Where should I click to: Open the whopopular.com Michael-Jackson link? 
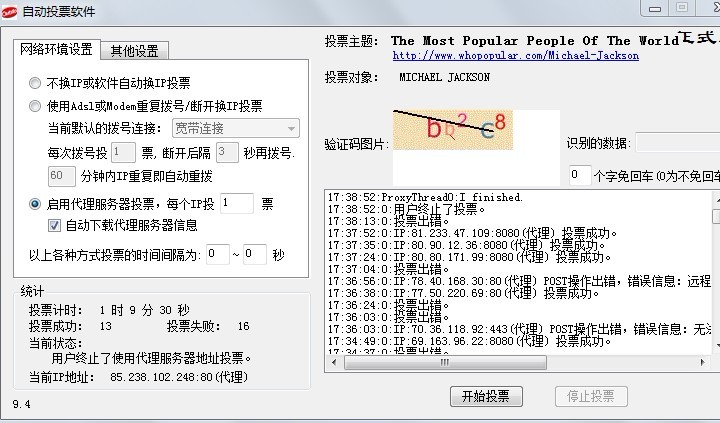click(x=516, y=56)
